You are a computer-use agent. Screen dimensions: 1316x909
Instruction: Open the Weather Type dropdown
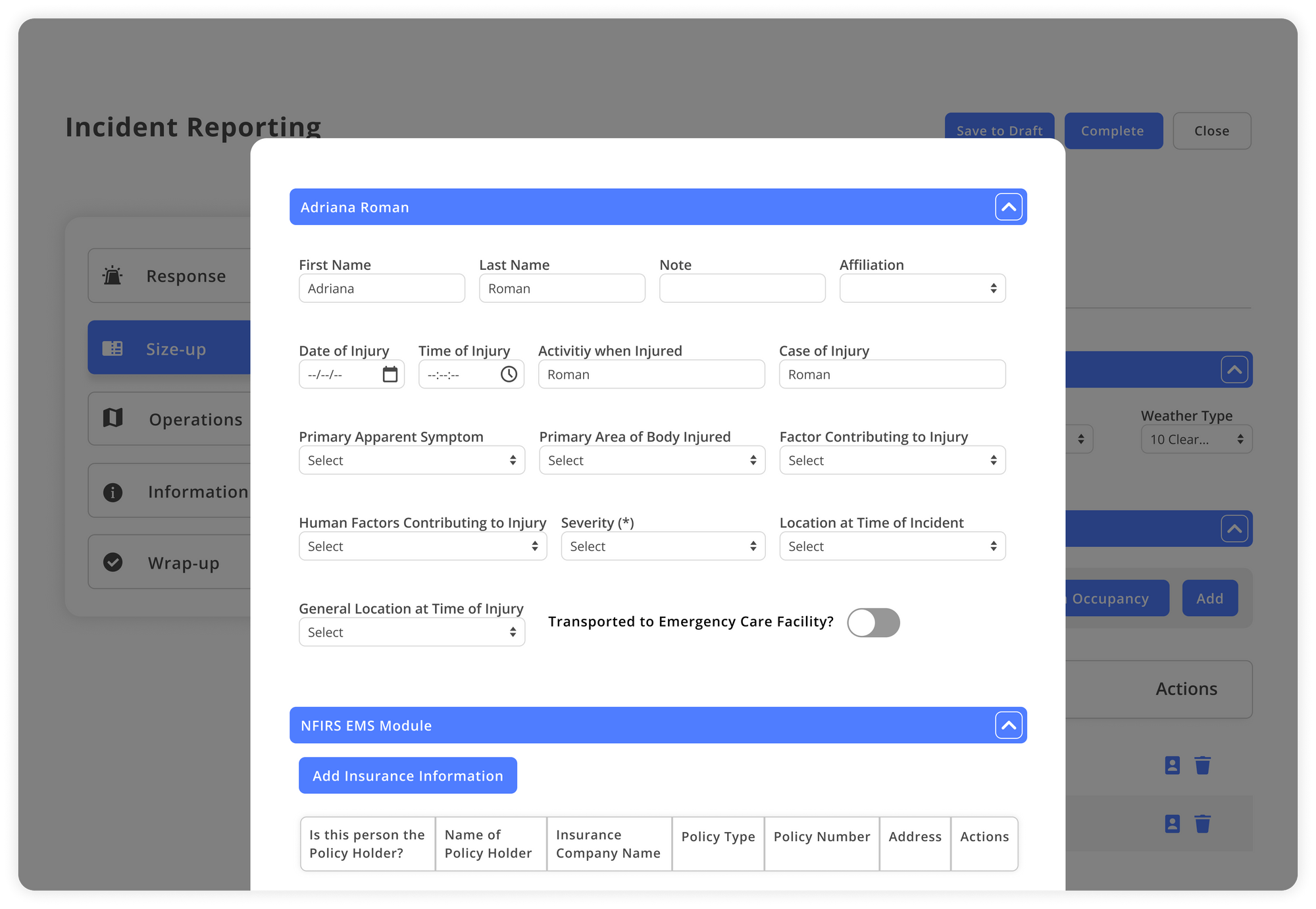point(1196,438)
